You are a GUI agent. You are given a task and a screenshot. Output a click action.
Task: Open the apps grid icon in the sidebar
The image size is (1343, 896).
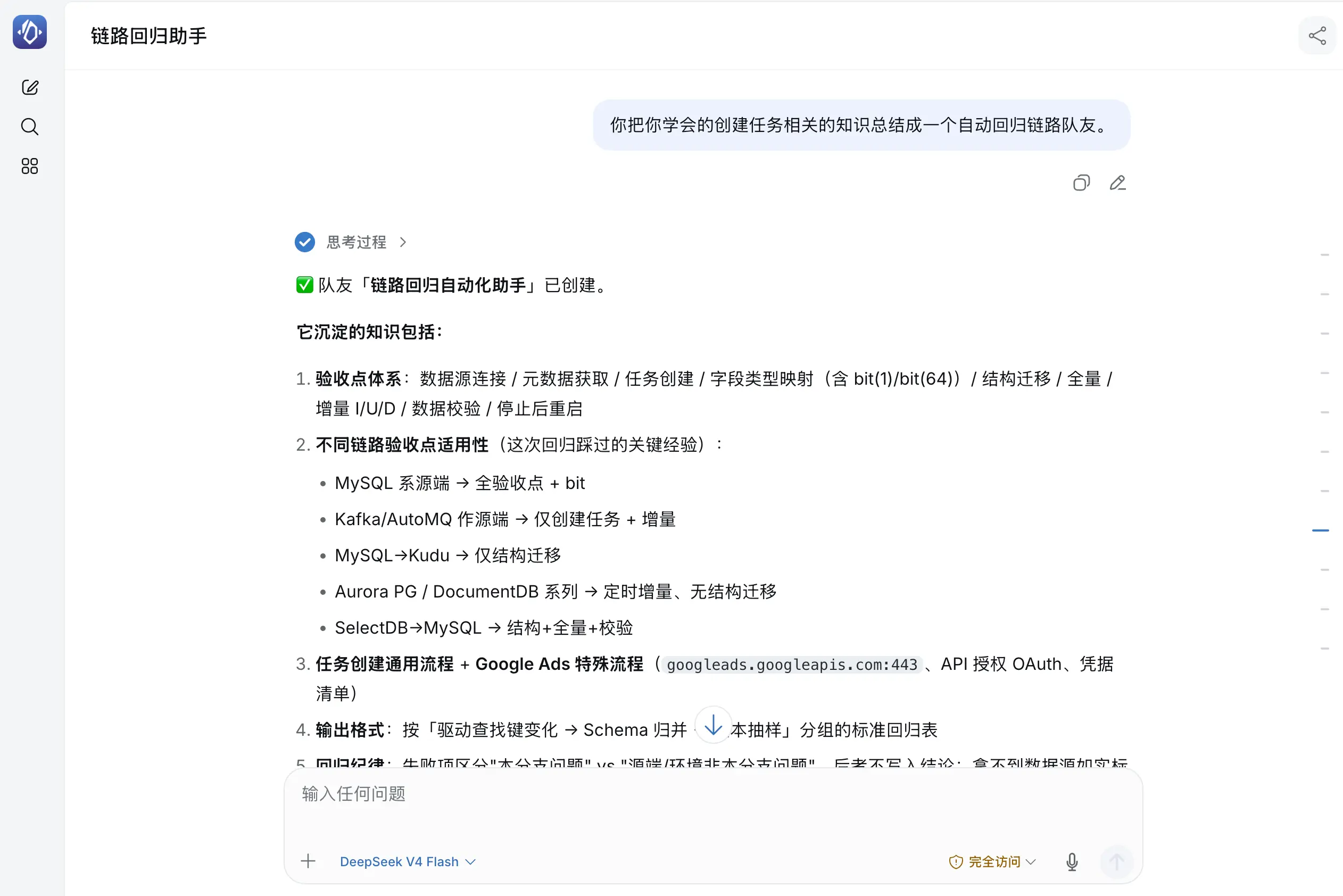30,167
